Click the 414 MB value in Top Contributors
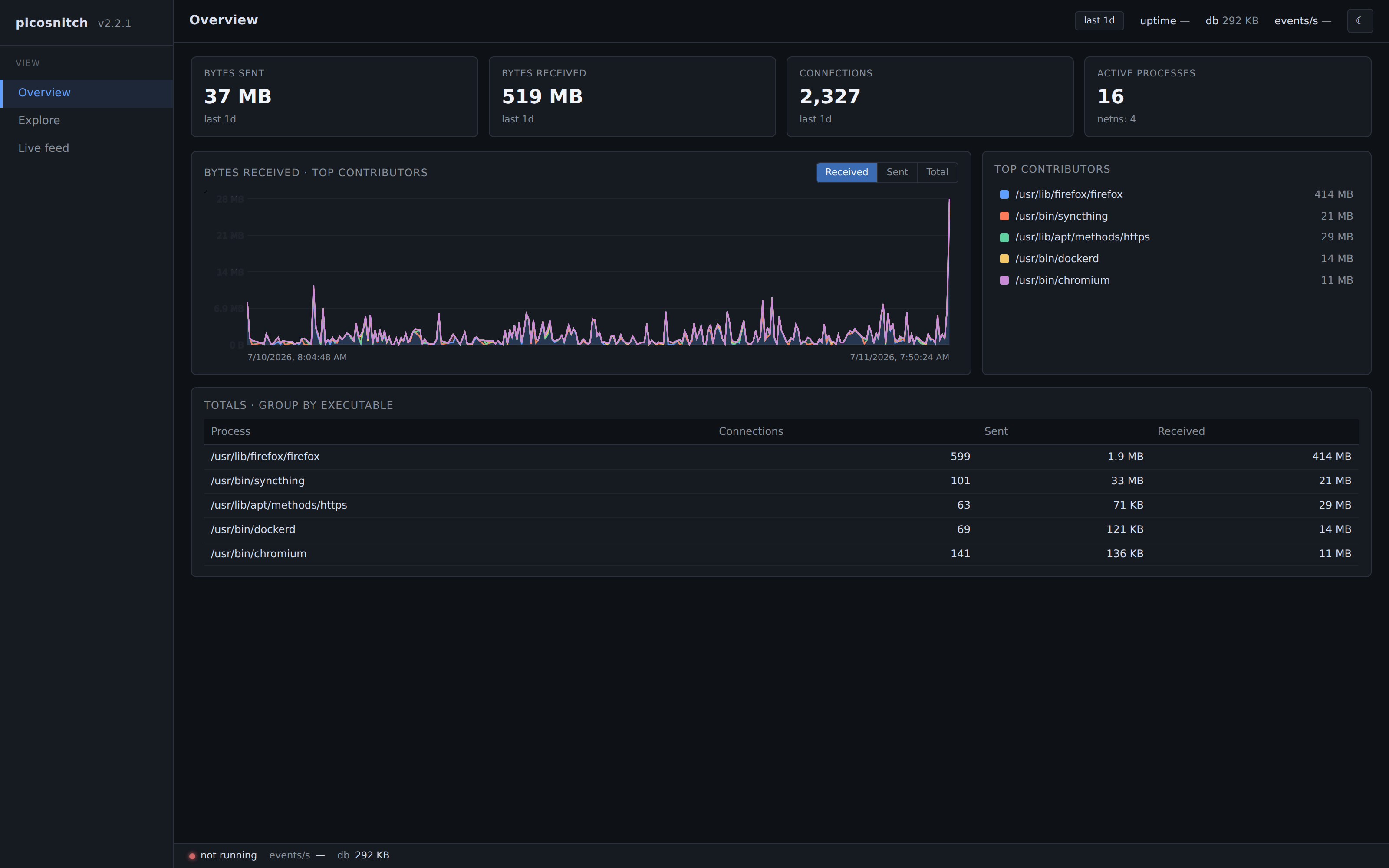The height and width of the screenshot is (868, 1389). (x=1333, y=194)
